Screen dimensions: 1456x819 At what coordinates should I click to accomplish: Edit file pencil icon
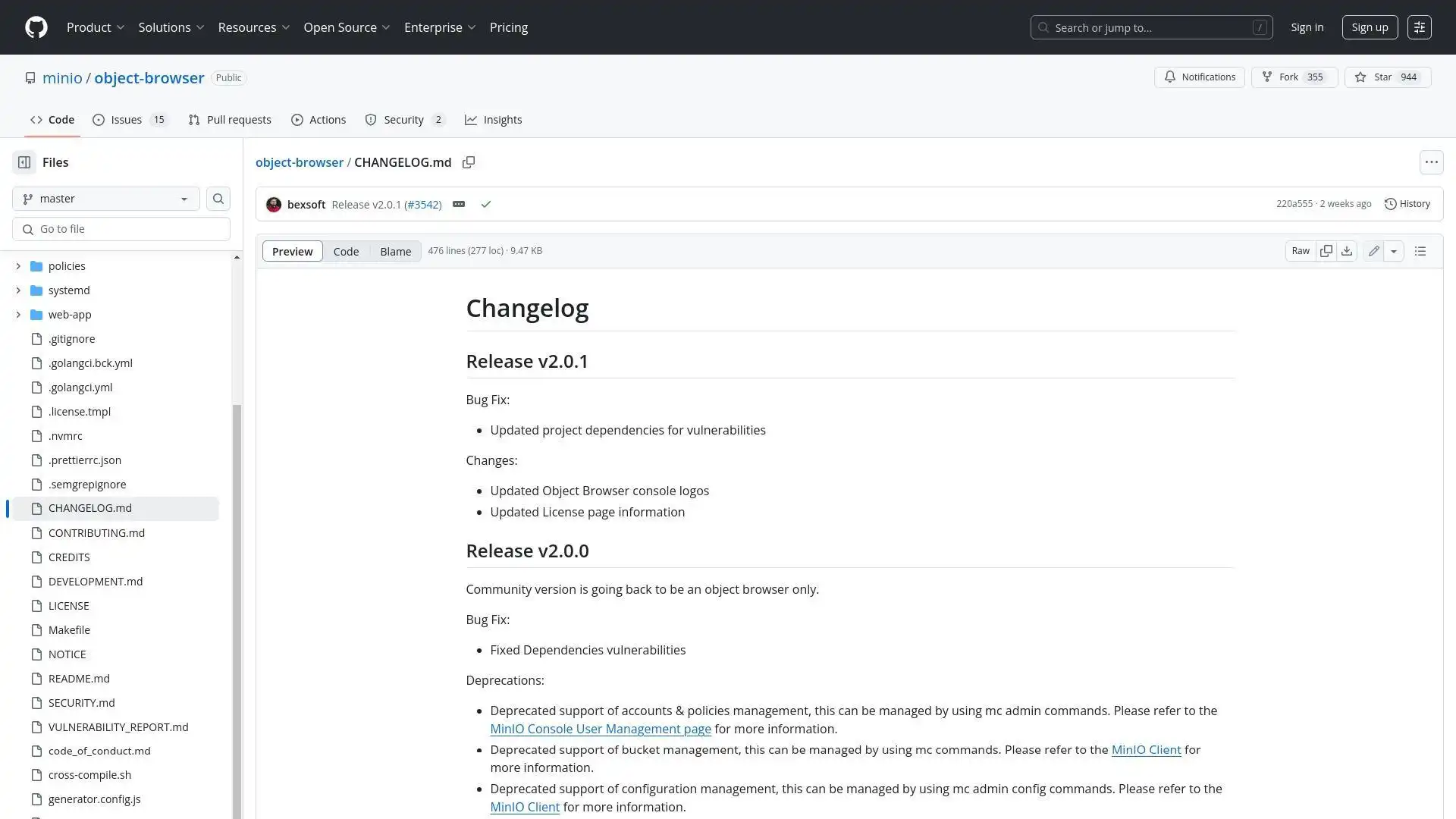click(x=1373, y=251)
